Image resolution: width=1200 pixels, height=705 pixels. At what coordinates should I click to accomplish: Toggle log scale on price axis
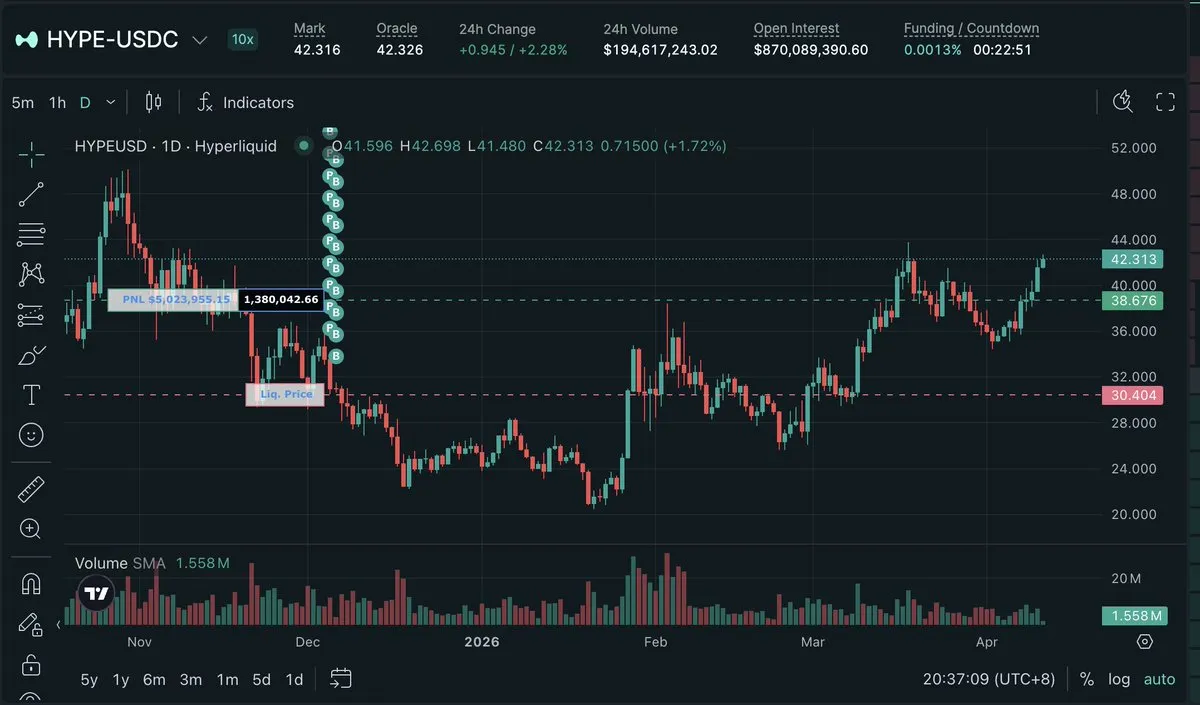click(x=1119, y=679)
